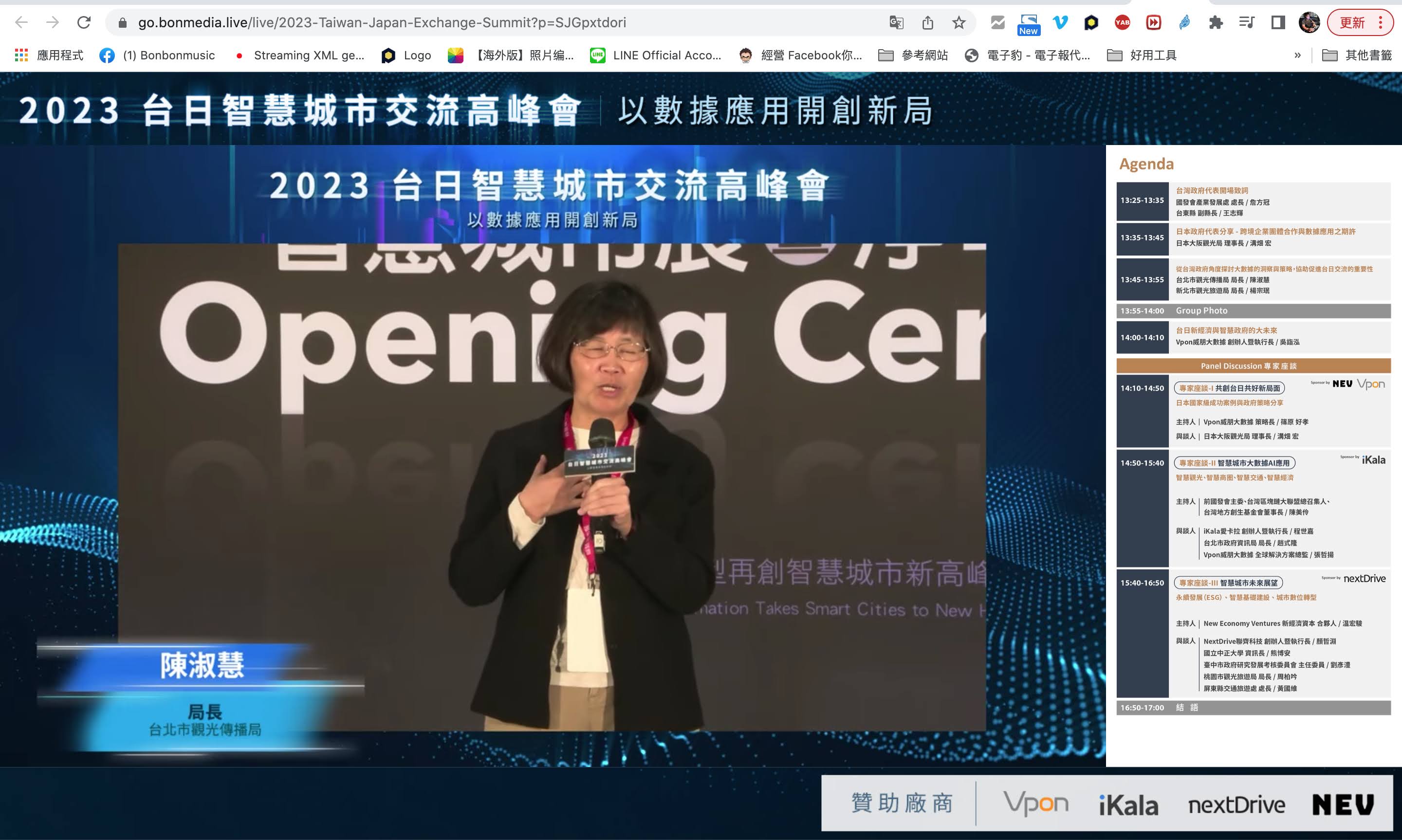1402x840 pixels.
Task: Open the 【海外版】照片編... bookmark
Action: [x=511, y=55]
